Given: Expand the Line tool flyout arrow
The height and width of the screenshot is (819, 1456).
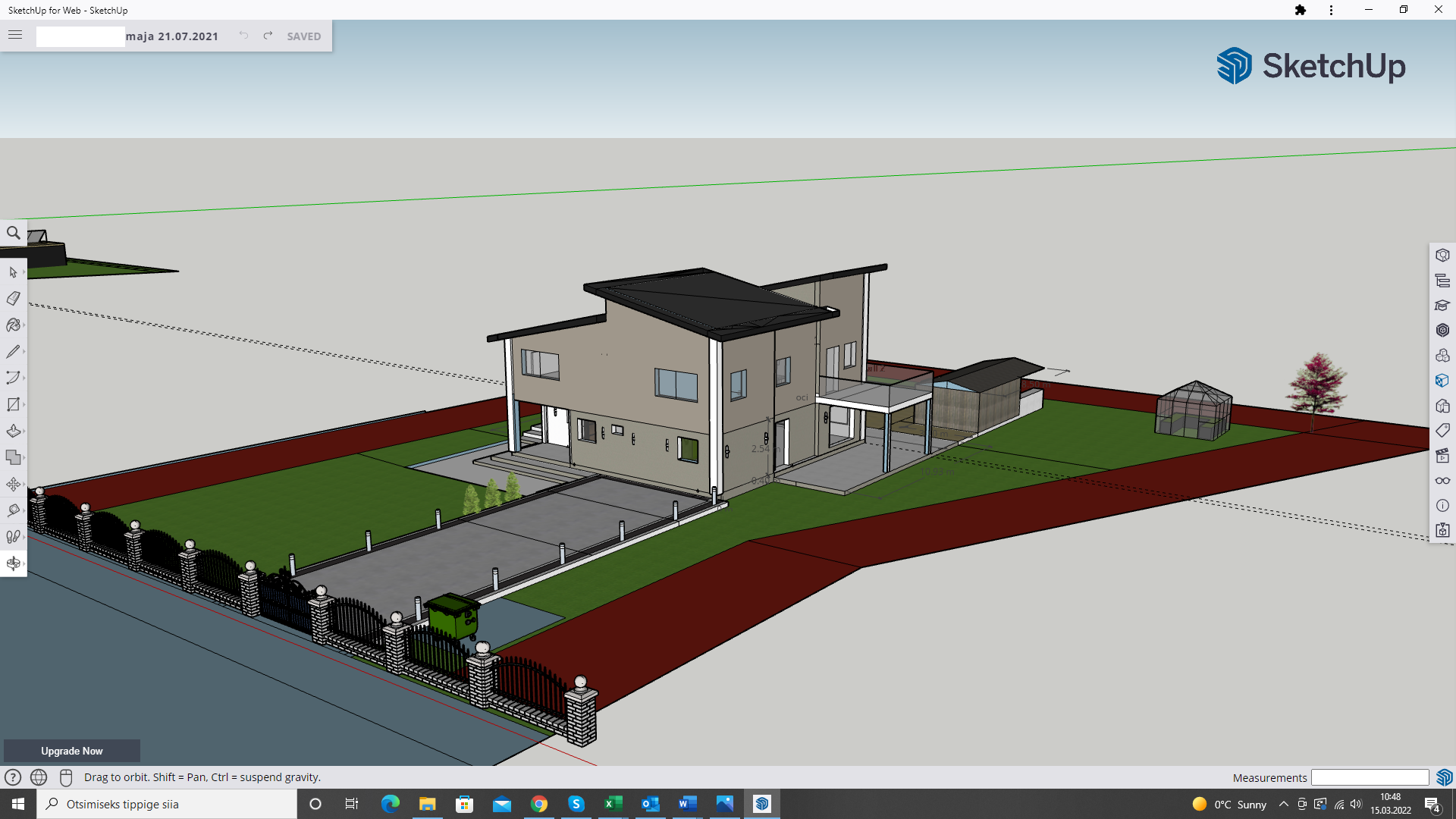Looking at the screenshot, I should tap(24, 352).
